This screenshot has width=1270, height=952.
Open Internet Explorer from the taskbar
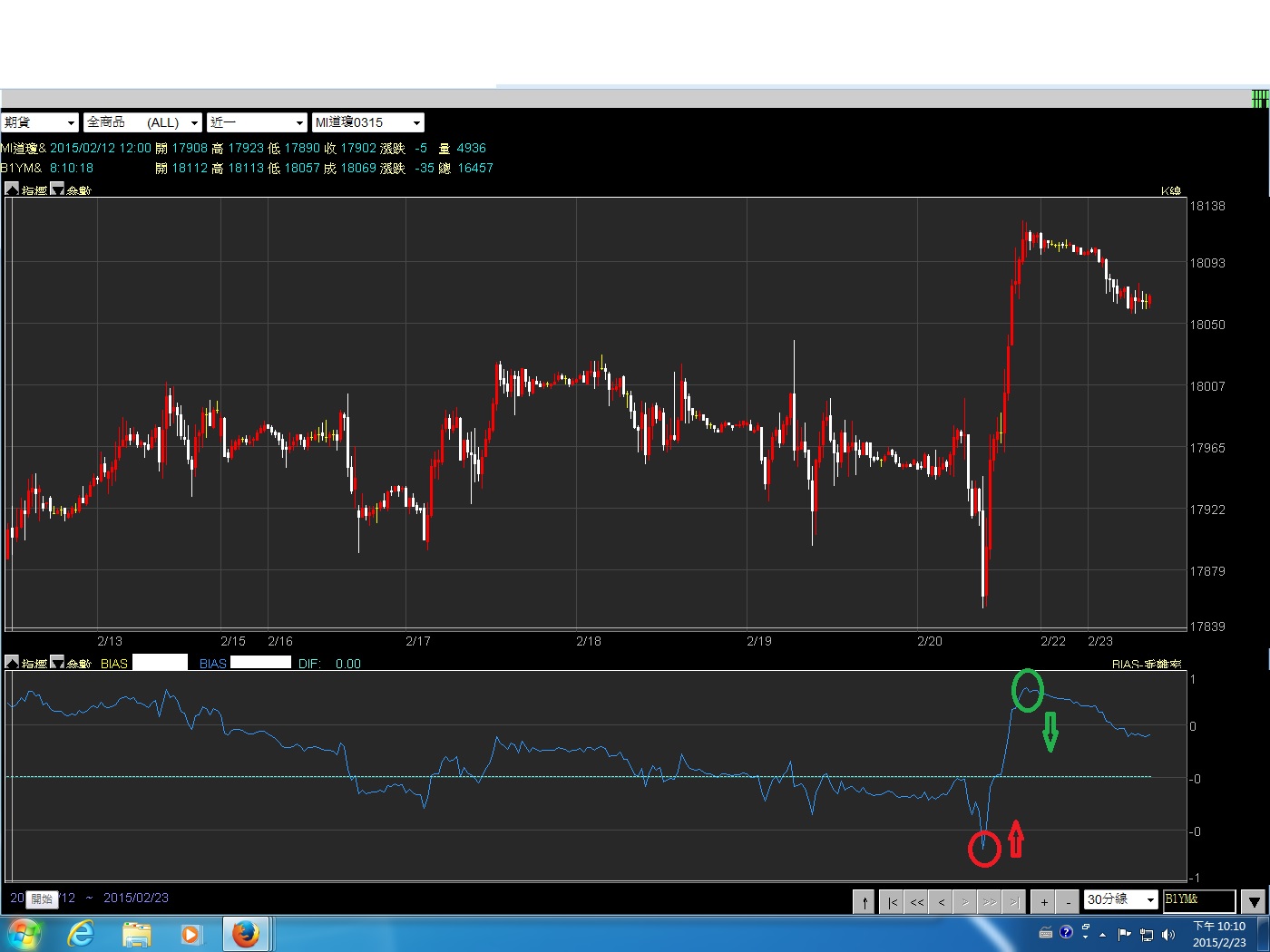(x=82, y=934)
